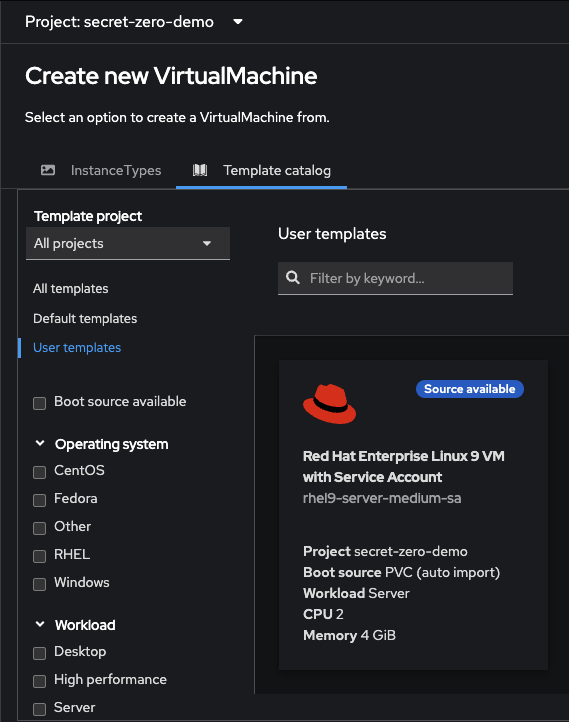Image resolution: width=569 pixels, height=722 pixels.
Task: Check the High performance workload filter
Action: click(40, 681)
